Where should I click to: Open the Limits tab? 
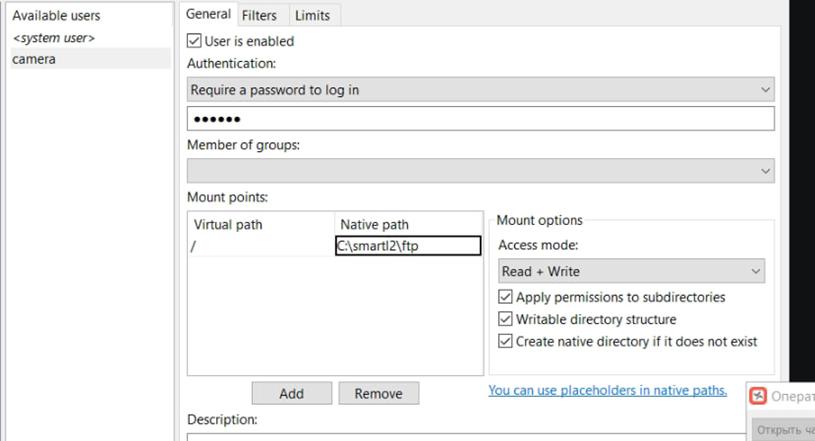tap(312, 15)
